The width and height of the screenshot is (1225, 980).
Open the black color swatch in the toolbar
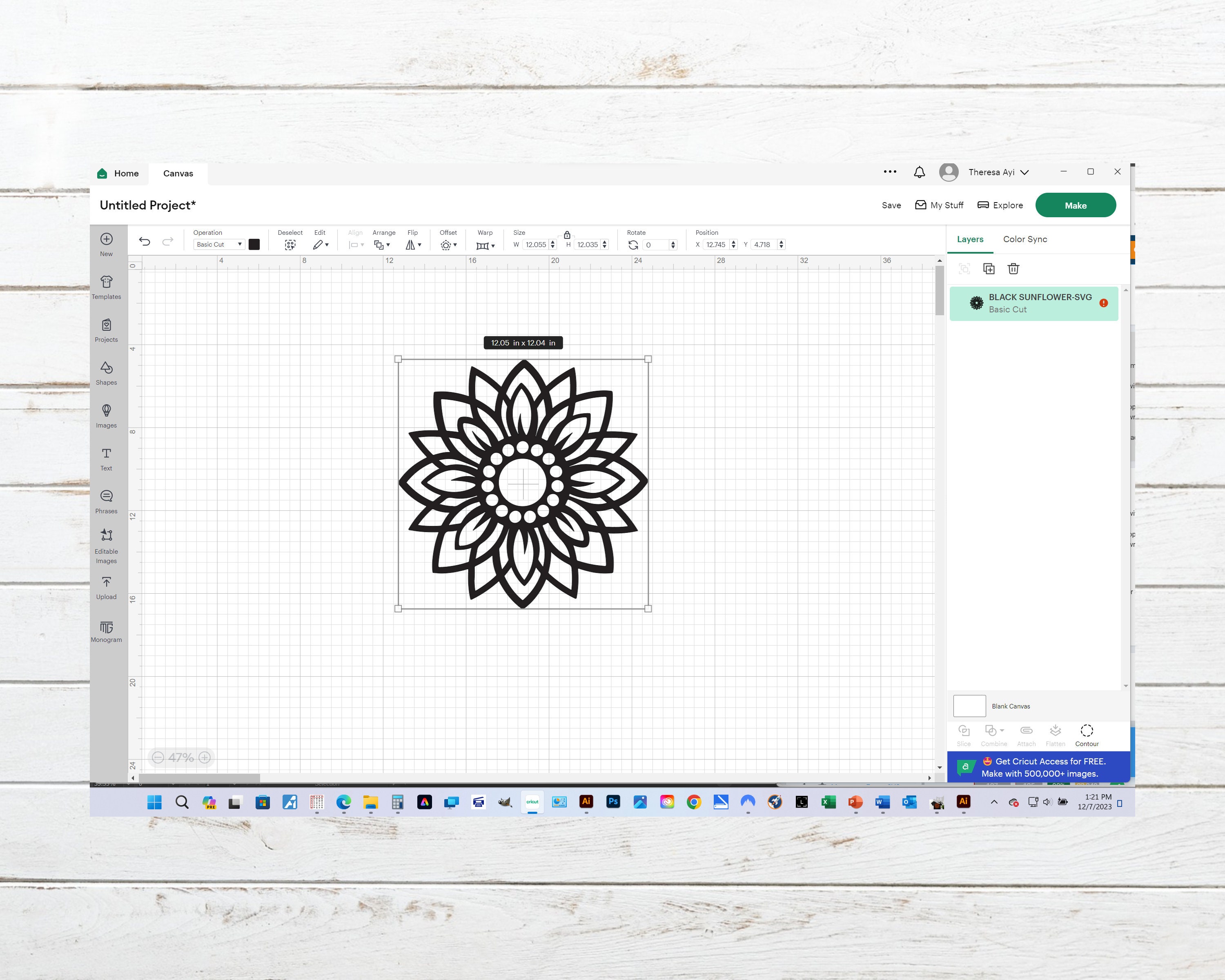(254, 244)
